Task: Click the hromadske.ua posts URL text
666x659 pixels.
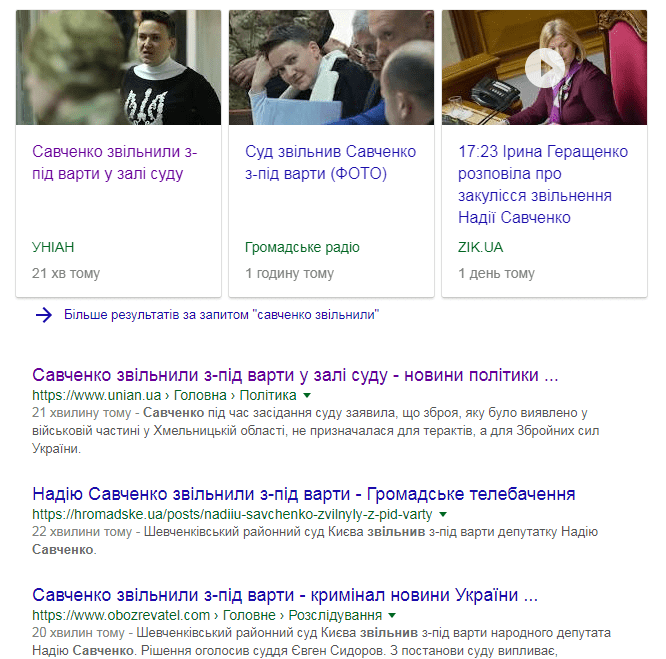Action: tap(232, 514)
